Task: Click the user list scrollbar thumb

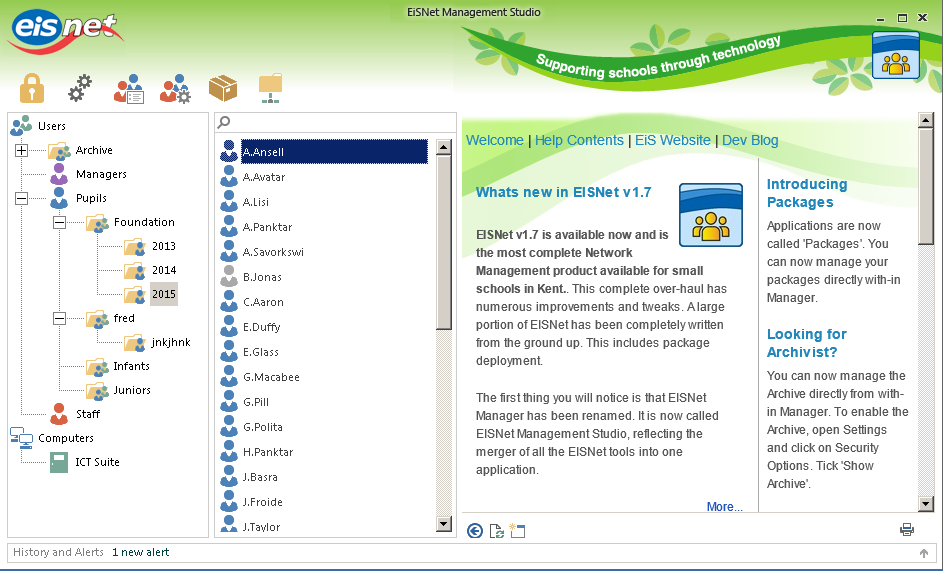Action: [x=444, y=242]
